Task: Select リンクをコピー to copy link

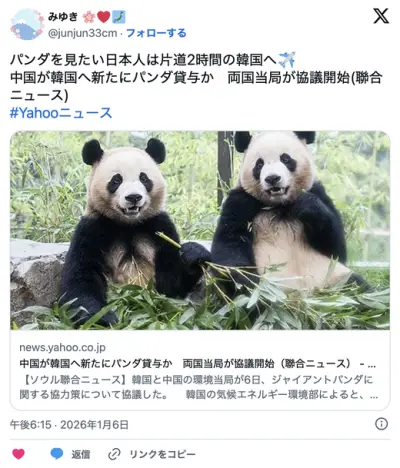Action: click(x=162, y=454)
